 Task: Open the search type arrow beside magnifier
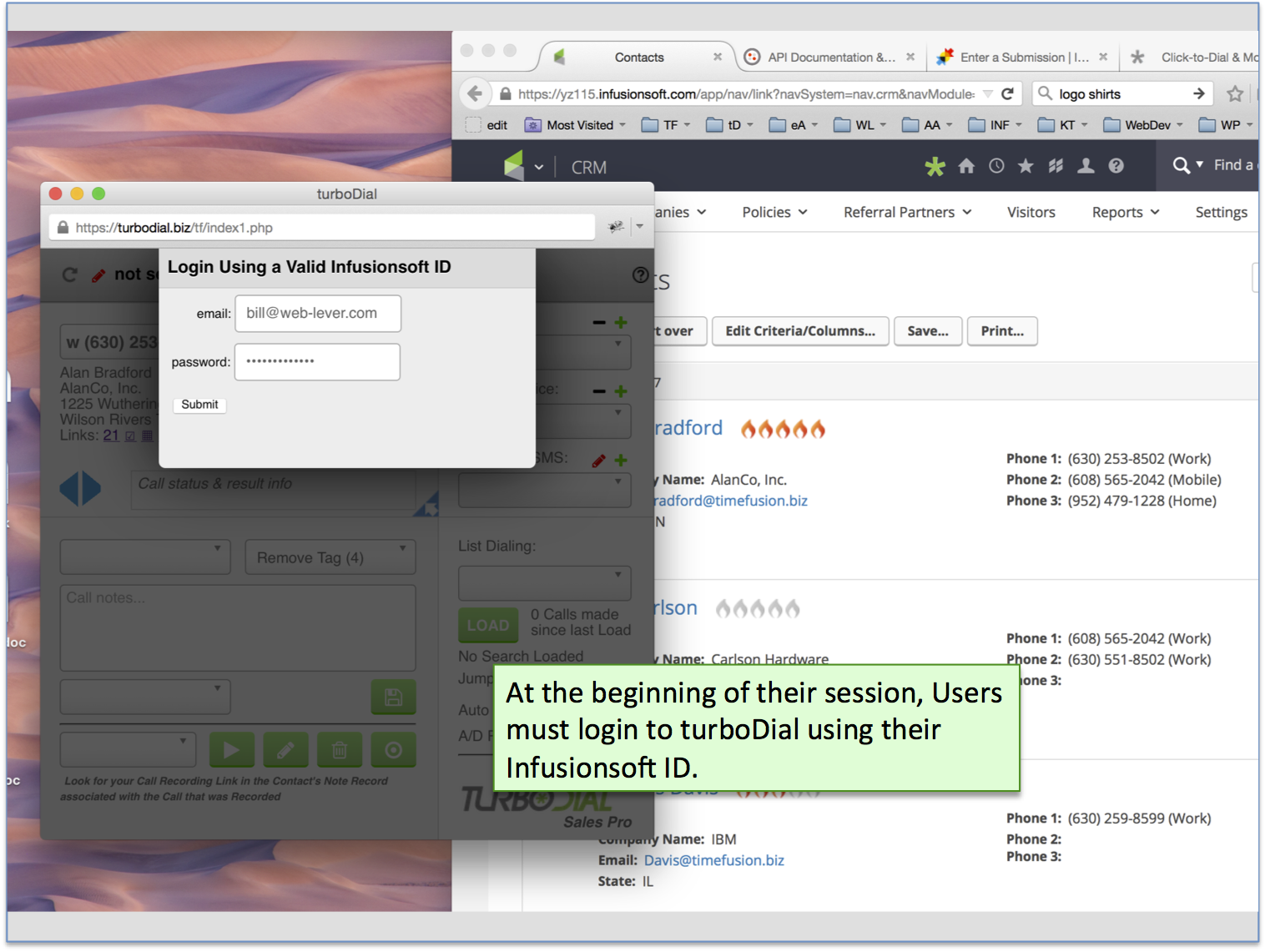click(1199, 164)
